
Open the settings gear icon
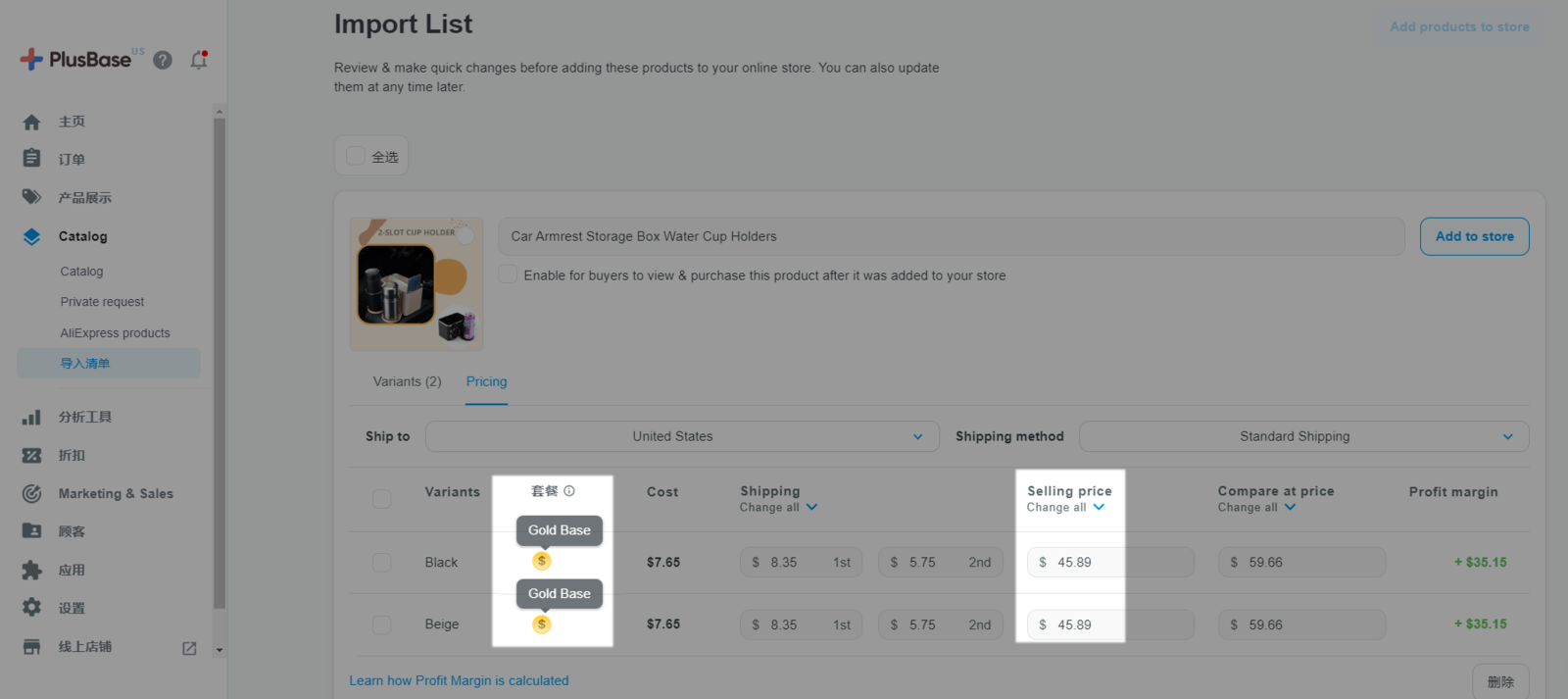tap(31, 608)
